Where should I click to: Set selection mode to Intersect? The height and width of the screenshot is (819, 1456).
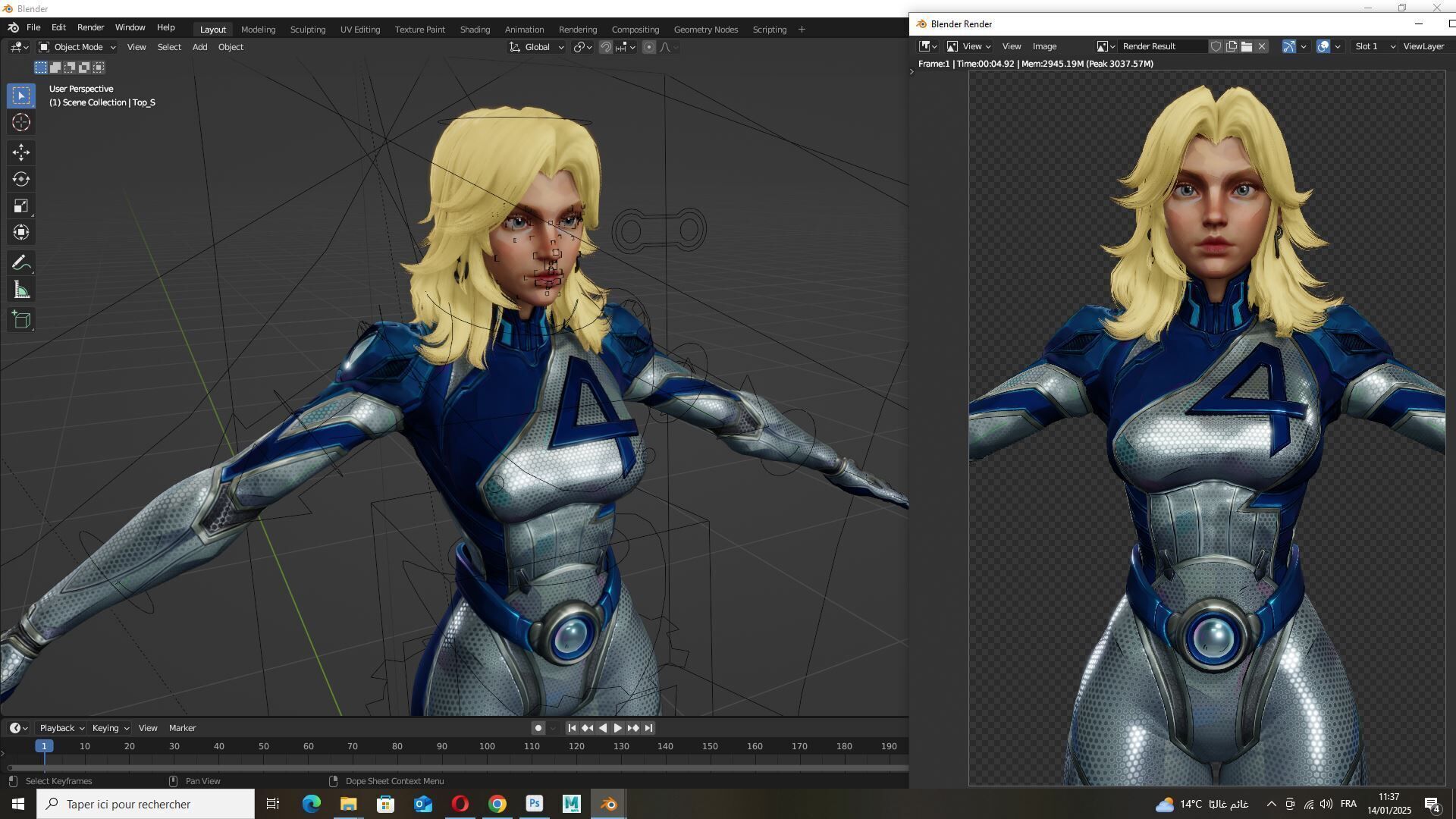tap(99, 67)
